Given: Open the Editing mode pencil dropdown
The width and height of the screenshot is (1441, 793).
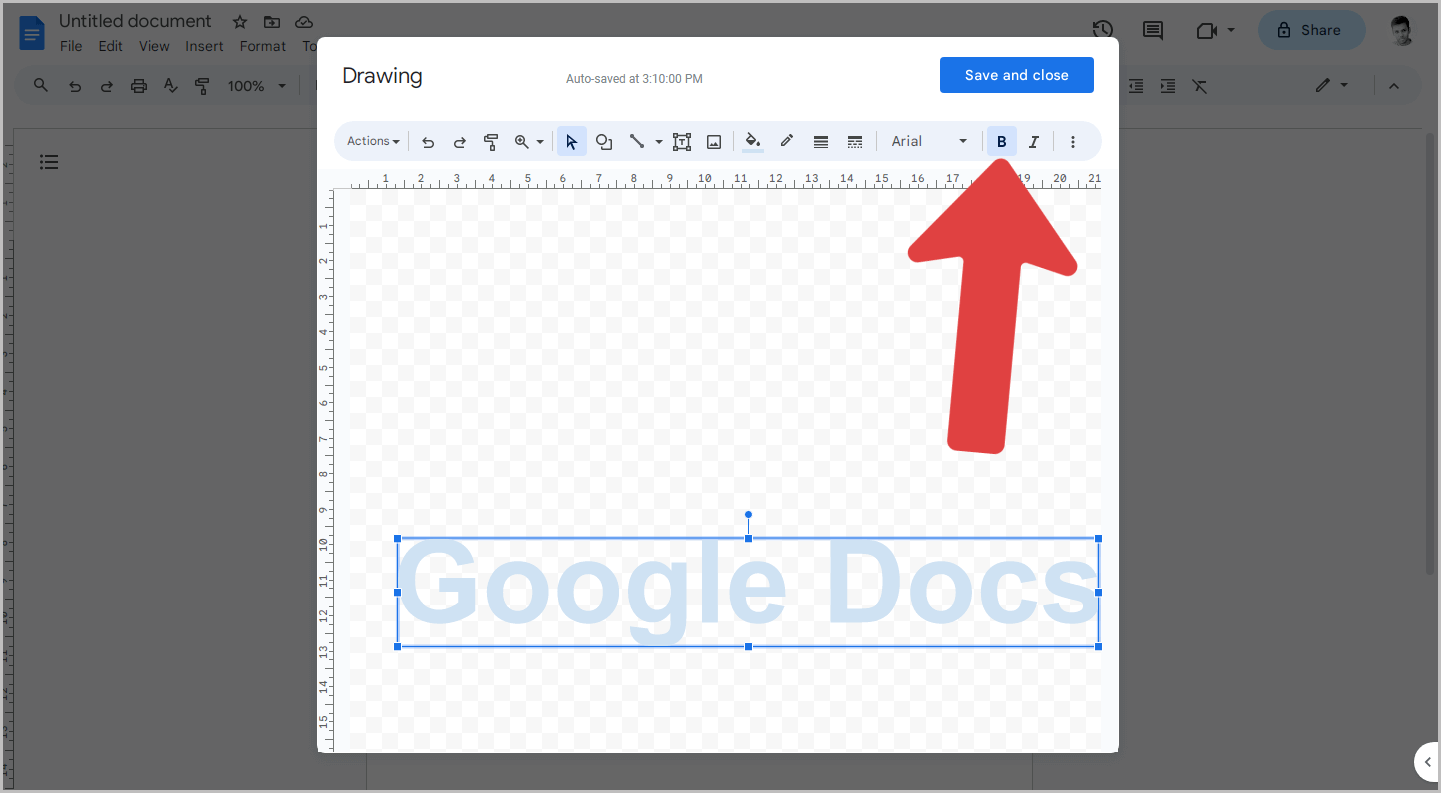Looking at the screenshot, I should point(1332,86).
